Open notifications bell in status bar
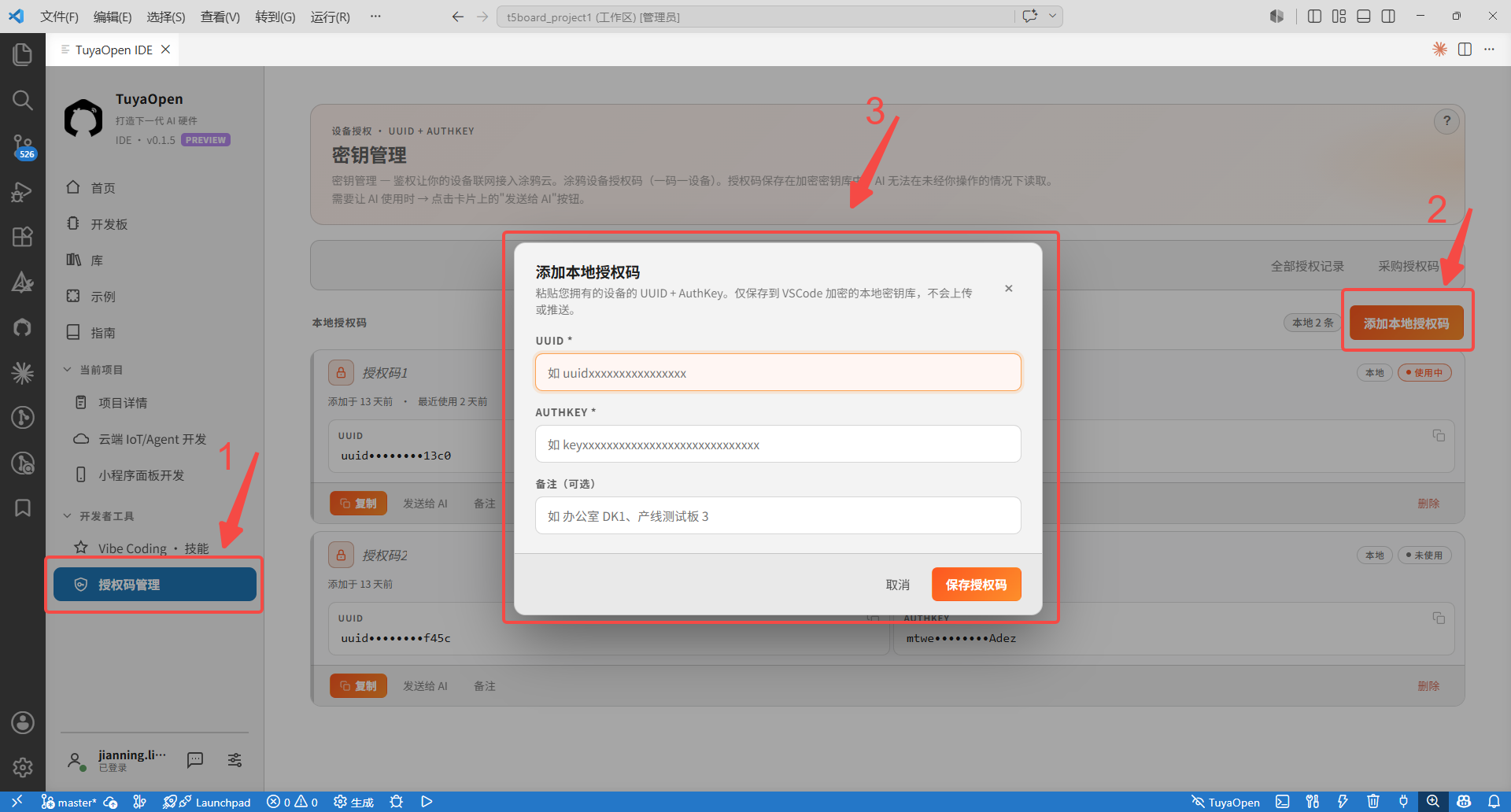 point(1494,802)
